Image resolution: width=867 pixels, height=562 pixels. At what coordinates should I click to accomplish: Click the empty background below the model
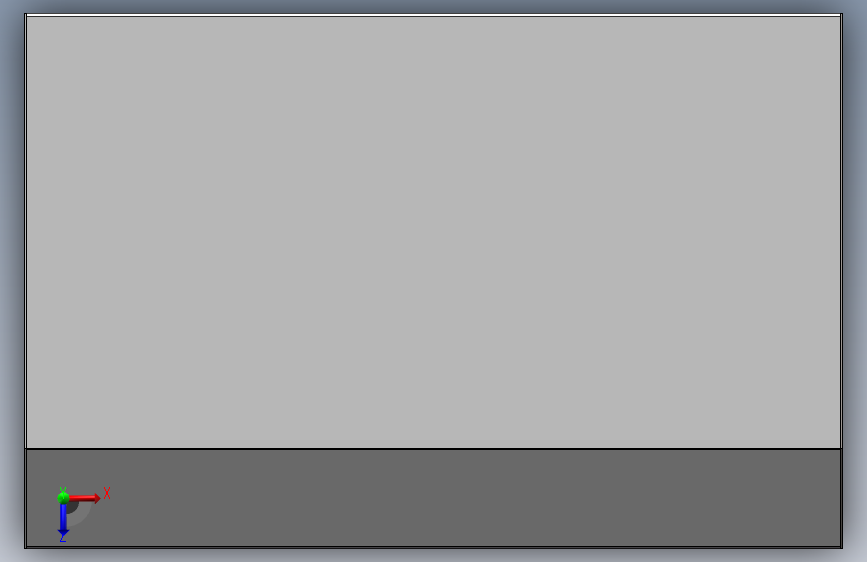click(434, 556)
